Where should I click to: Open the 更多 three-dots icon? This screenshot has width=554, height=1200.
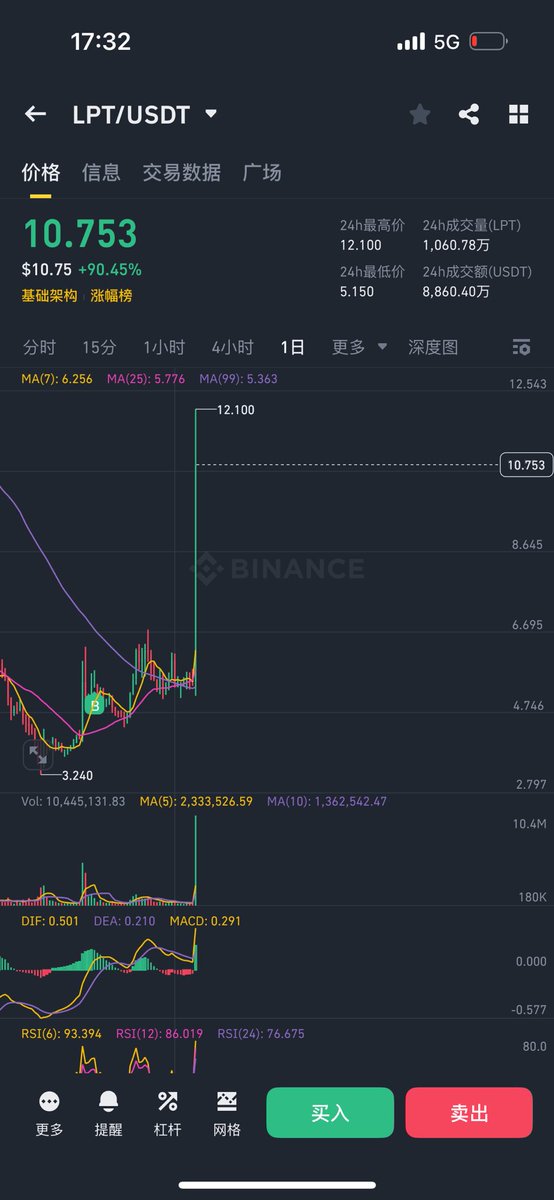point(49,1102)
